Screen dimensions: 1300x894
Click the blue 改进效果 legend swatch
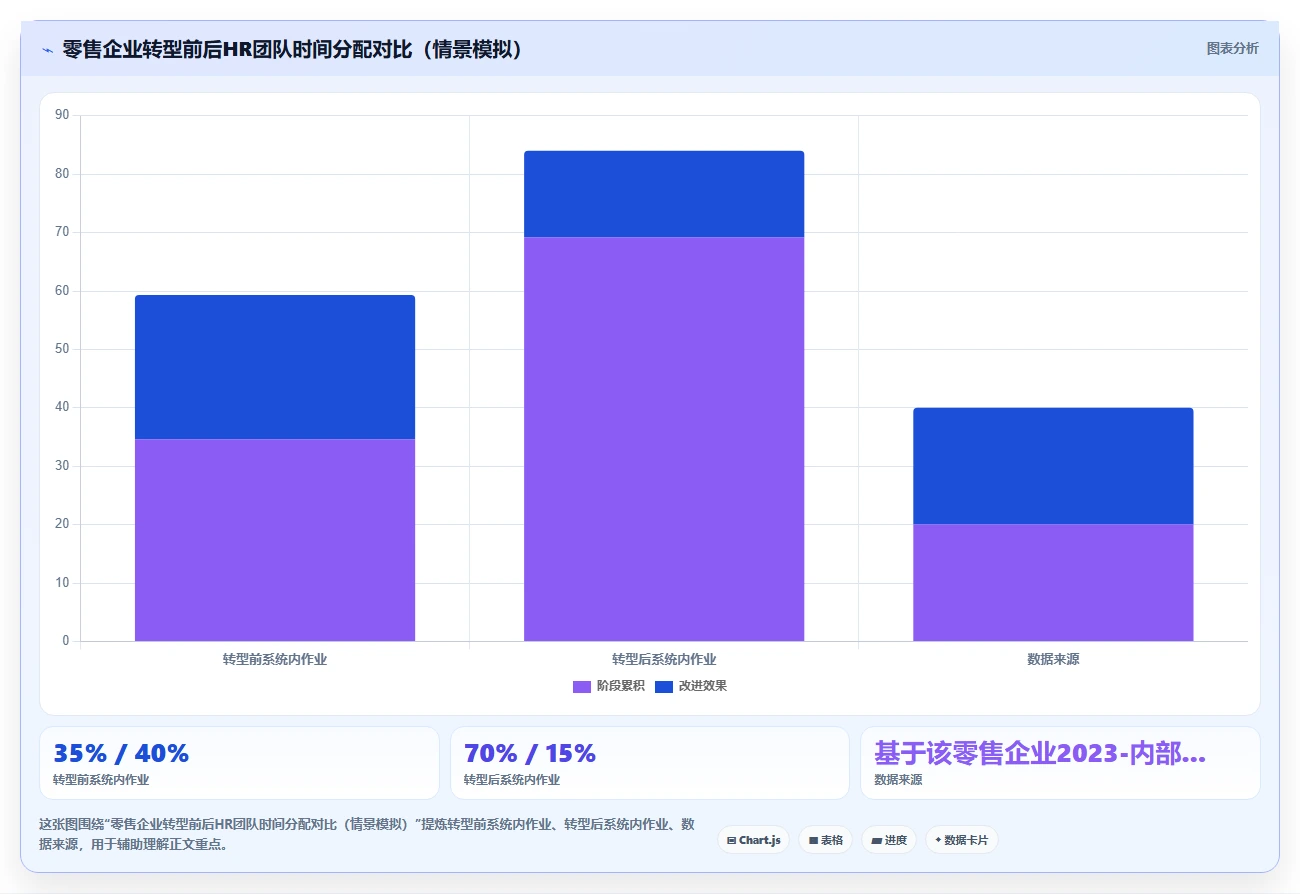pyautogui.click(x=664, y=687)
